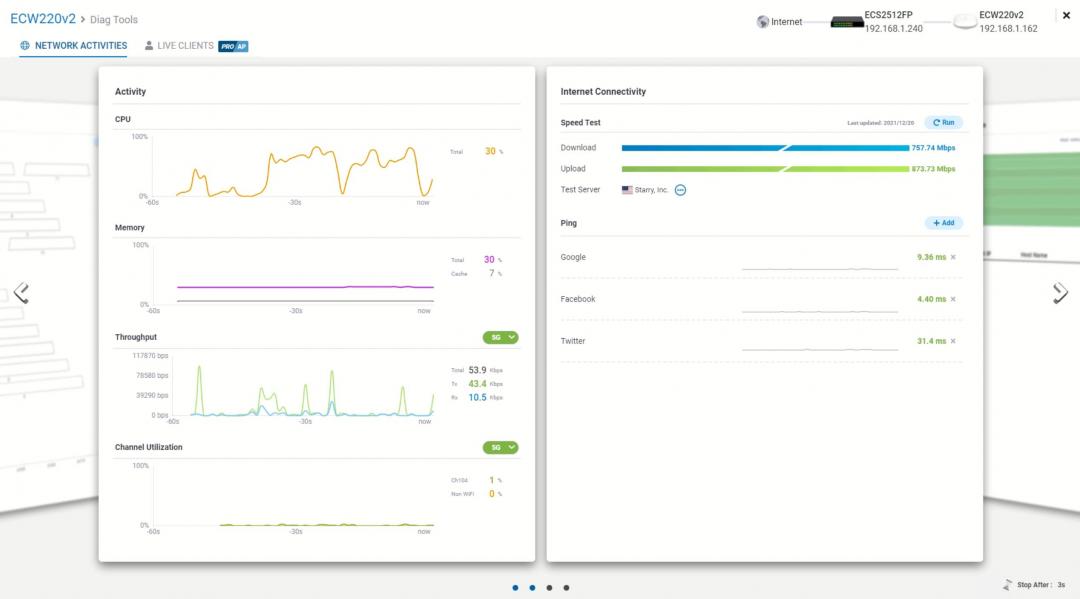Remove the Twitter ping target
The image size is (1080, 599).
pyautogui.click(x=953, y=341)
